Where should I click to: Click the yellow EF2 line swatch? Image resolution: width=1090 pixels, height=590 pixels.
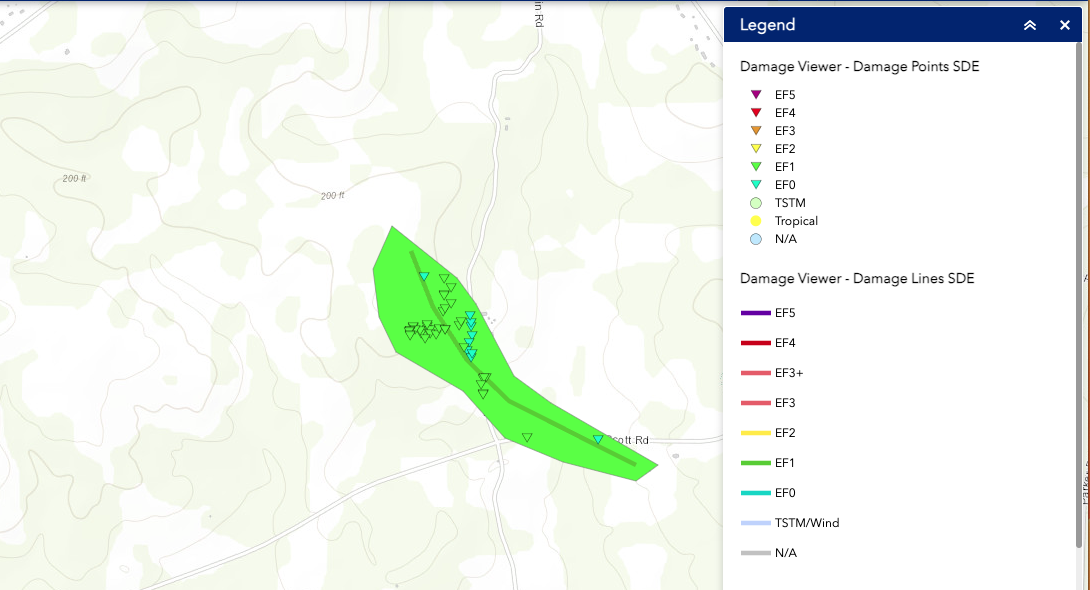pyautogui.click(x=756, y=433)
